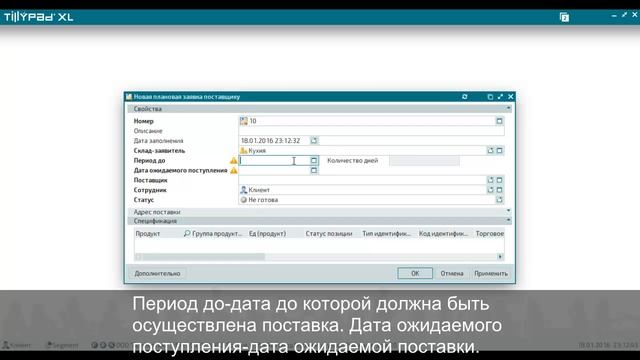The width and height of the screenshot is (640, 360).
Task: Click reset arrow icon beside Дата заполнения value
Action: (313, 140)
